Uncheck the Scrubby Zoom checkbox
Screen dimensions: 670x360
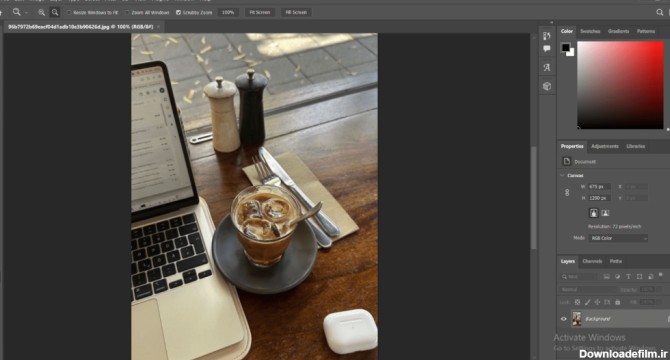coord(179,12)
